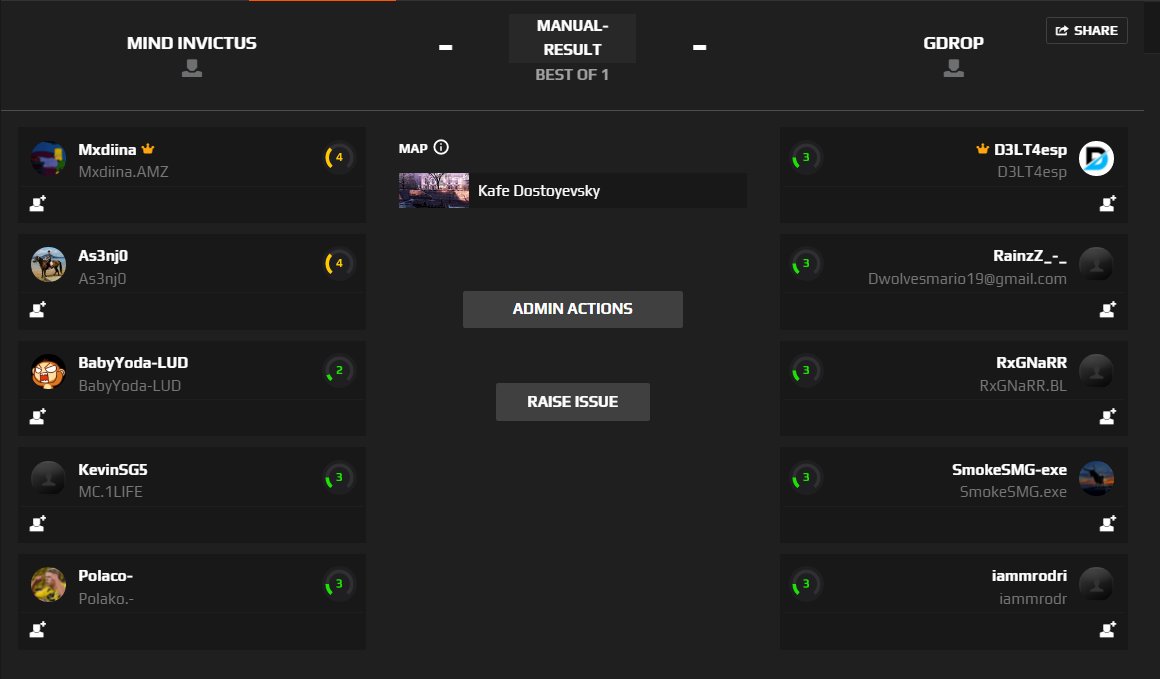Screen dimensions: 1160x679
Task: Open the Admin Actions menu
Action: [573, 309]
